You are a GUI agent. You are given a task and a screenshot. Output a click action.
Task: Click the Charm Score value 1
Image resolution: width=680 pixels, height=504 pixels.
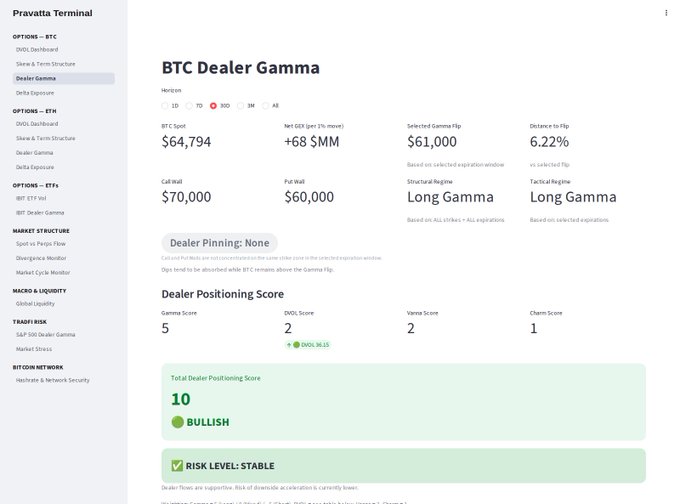click(x=534, y=328)
